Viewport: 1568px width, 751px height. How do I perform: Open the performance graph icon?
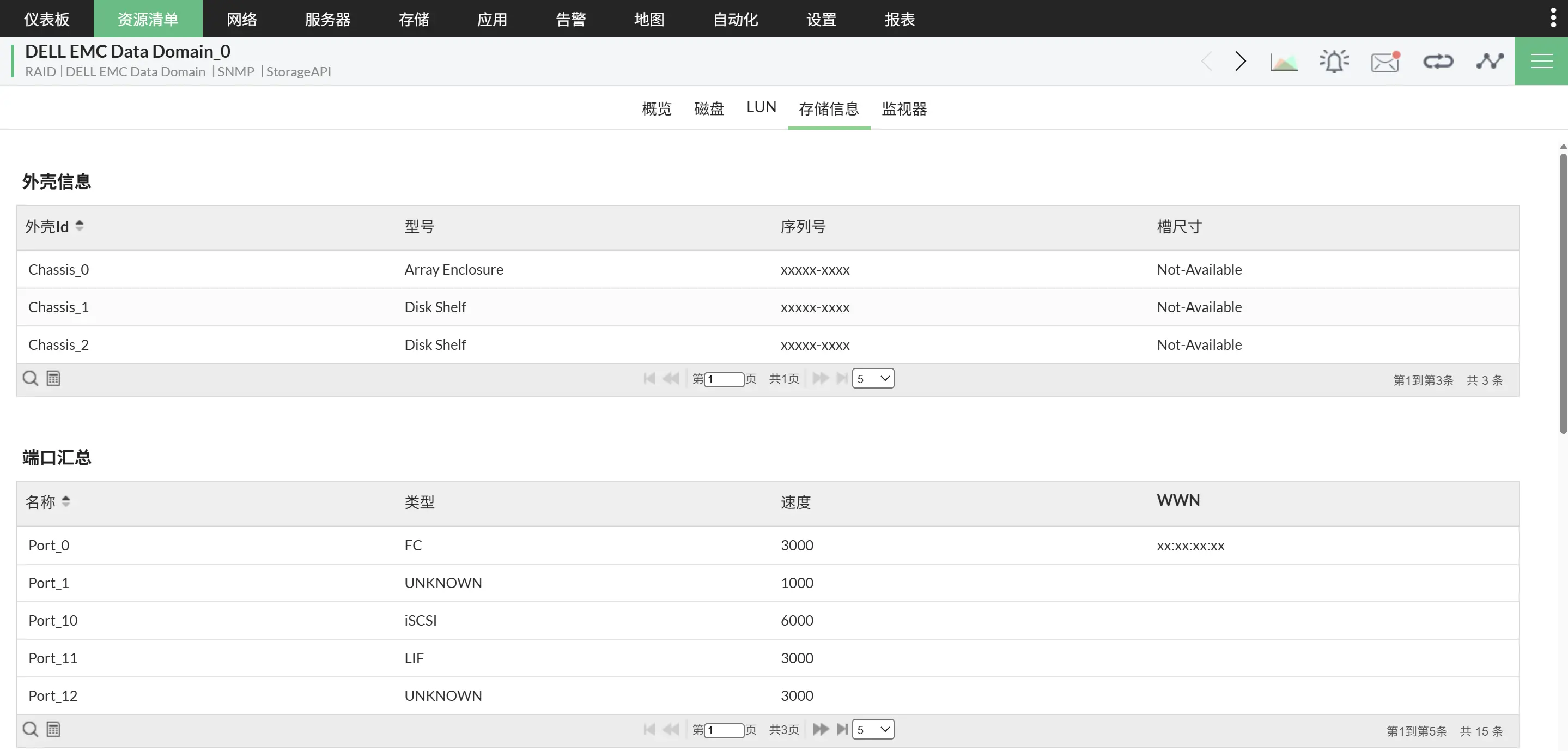click(x=1283, y=62)
